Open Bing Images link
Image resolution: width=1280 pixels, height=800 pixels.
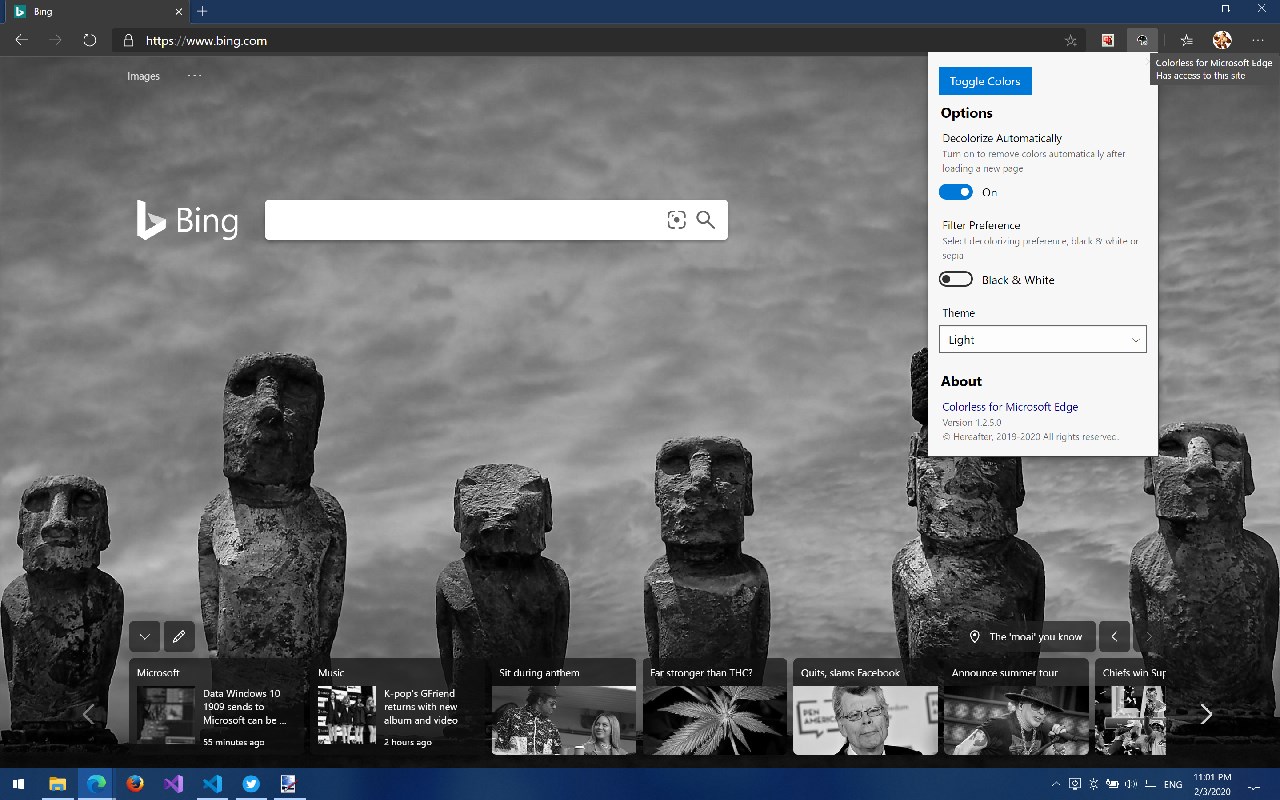tap(143, 76)
